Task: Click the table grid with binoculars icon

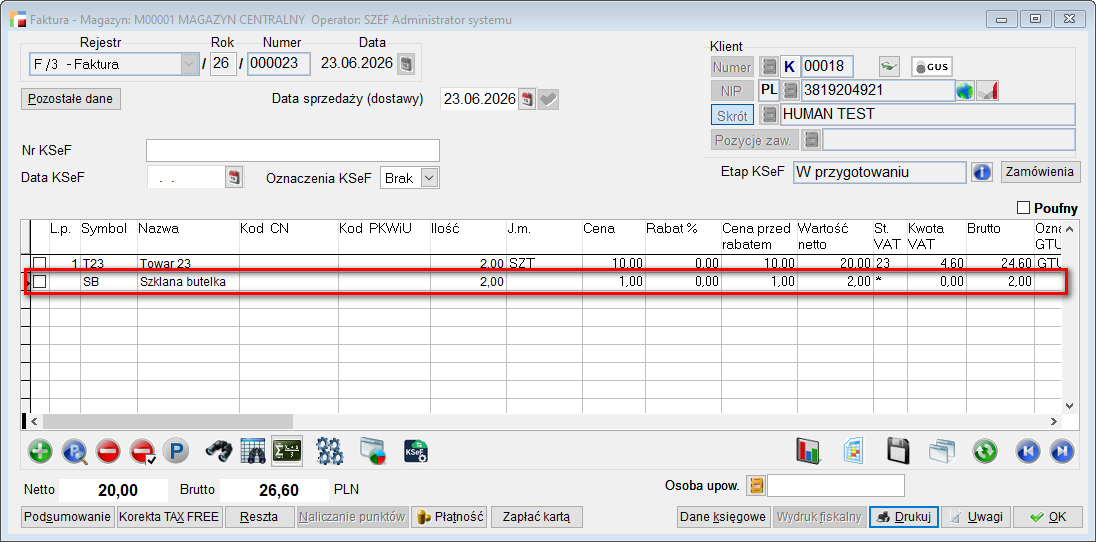Action: pos(252,452)
